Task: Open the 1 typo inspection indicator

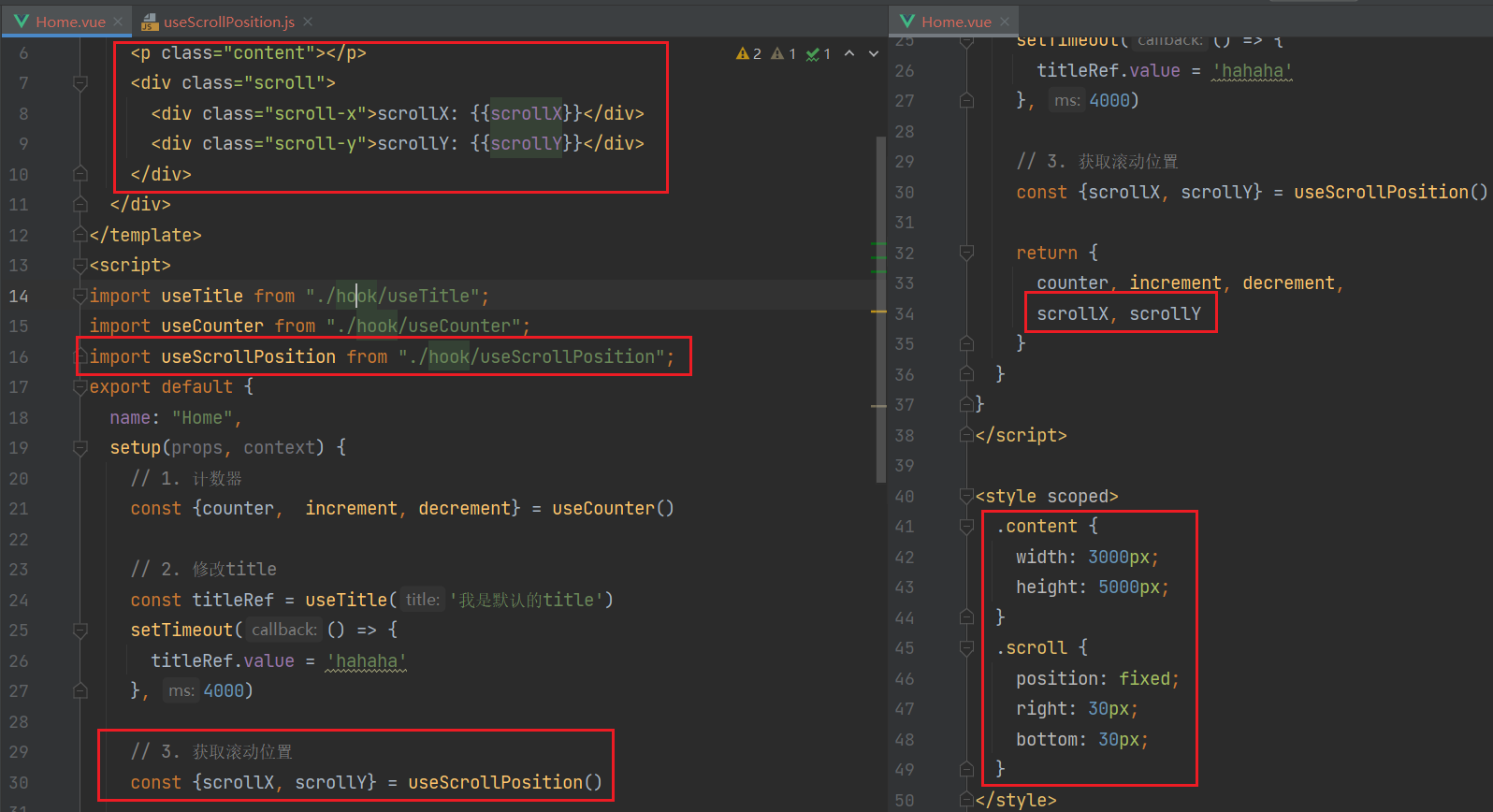Action: click(819, 54)
